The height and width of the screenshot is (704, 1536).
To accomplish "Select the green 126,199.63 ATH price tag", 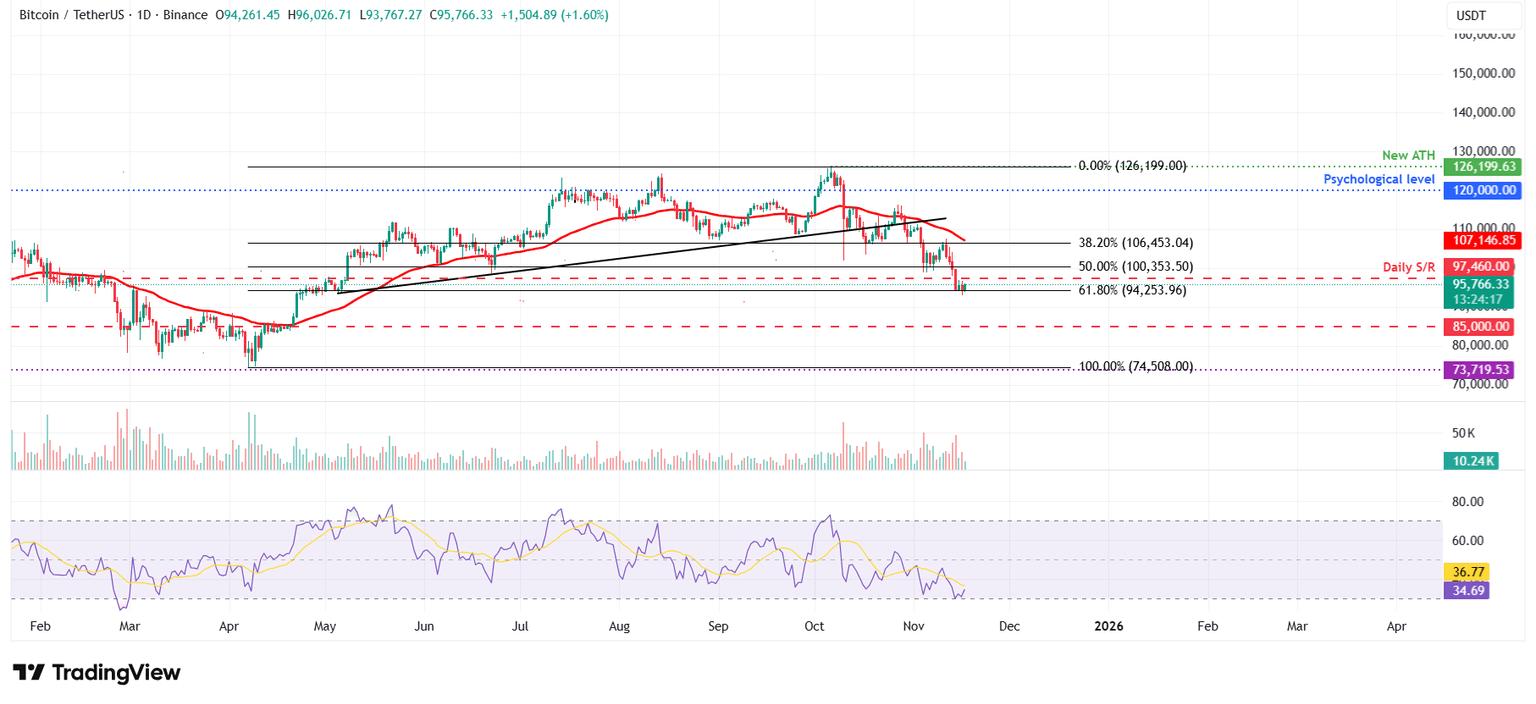I will (x=1479, y=167).
